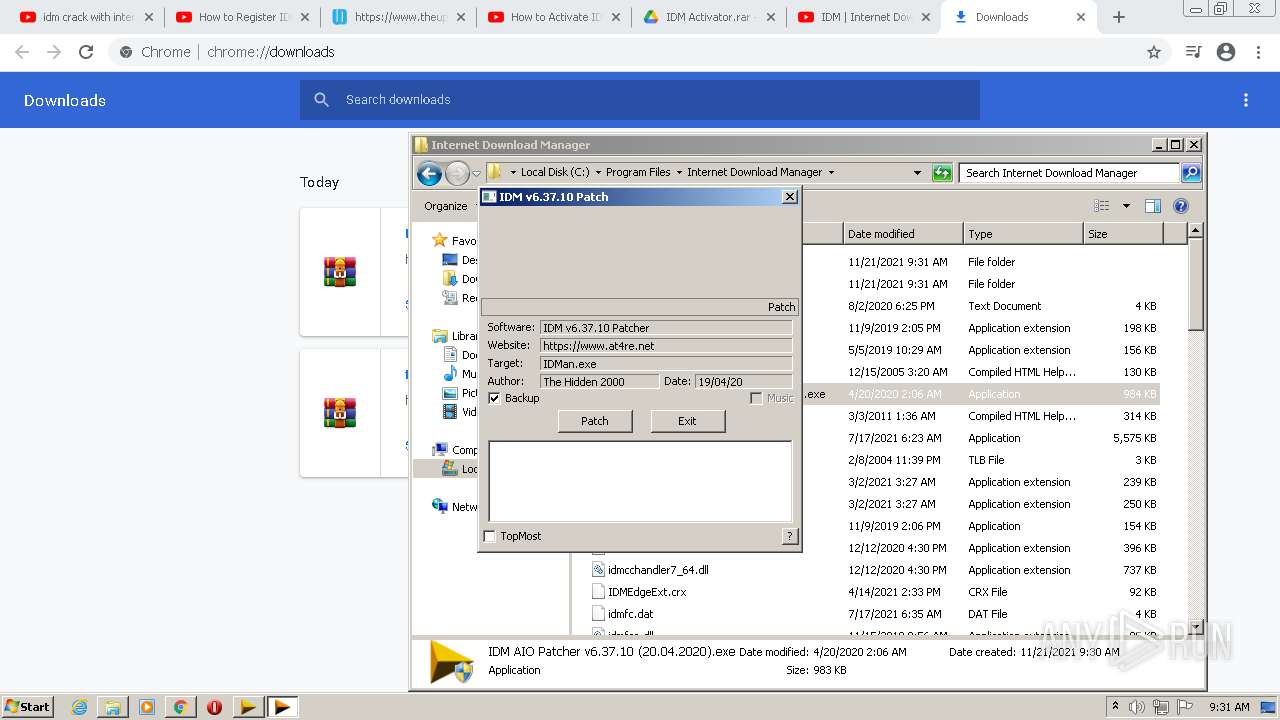Select the Favorites star icon in sidebar
Image resolution: width=1280 pixels, height=720 pixels.
440,240
